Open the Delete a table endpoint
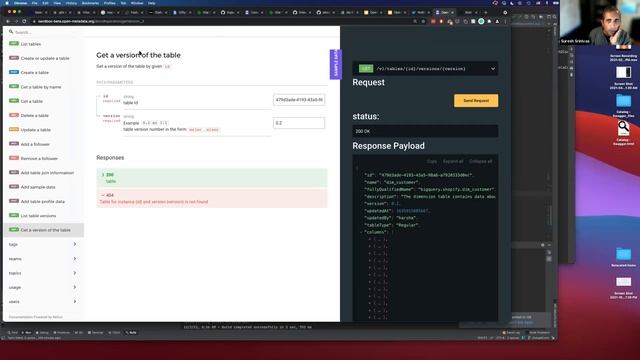Viewport: 640px width, 360px height. [43, 116]
